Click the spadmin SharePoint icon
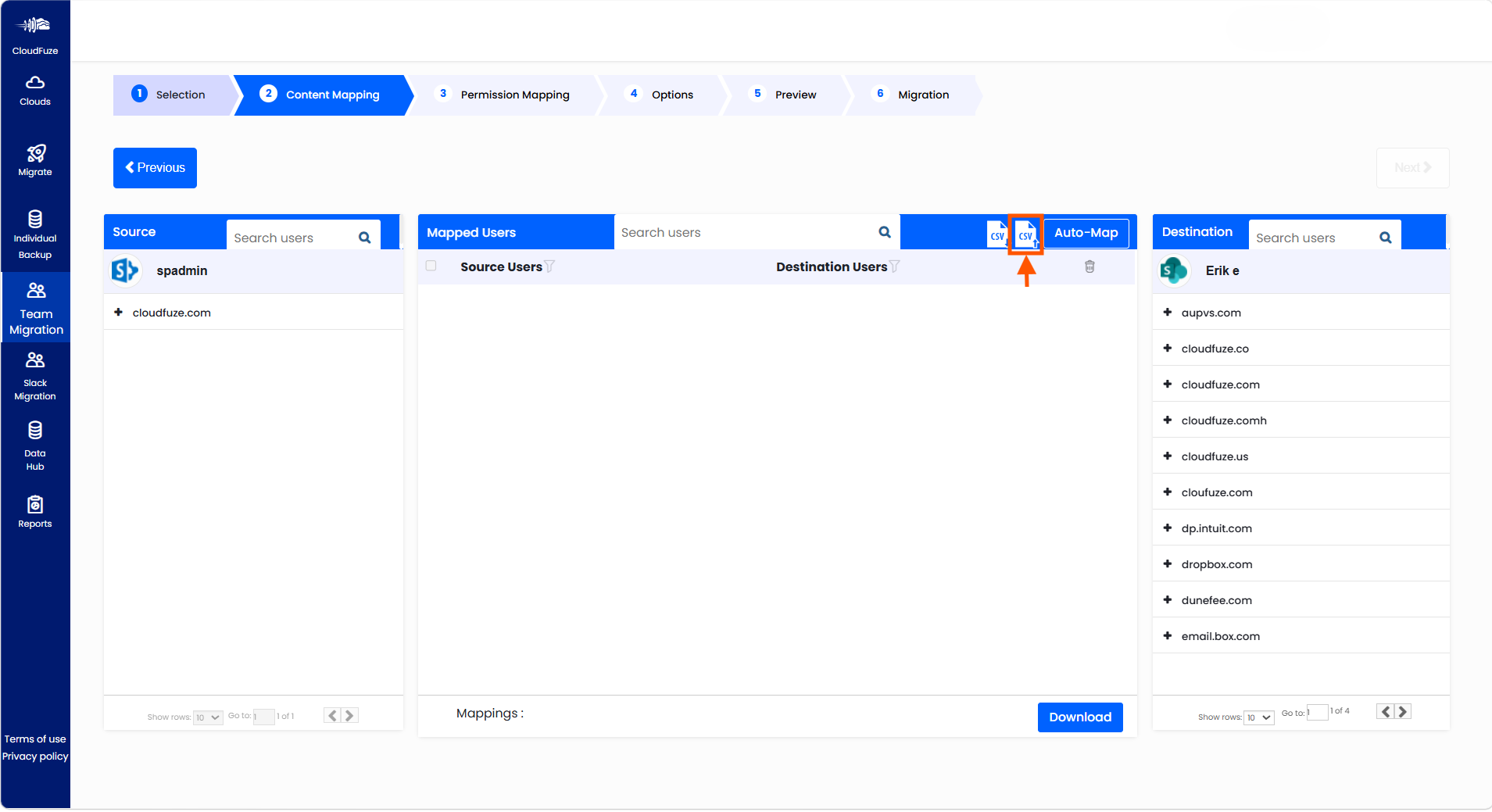Screen dimensions: 1492x812 [x=125, y=270]
